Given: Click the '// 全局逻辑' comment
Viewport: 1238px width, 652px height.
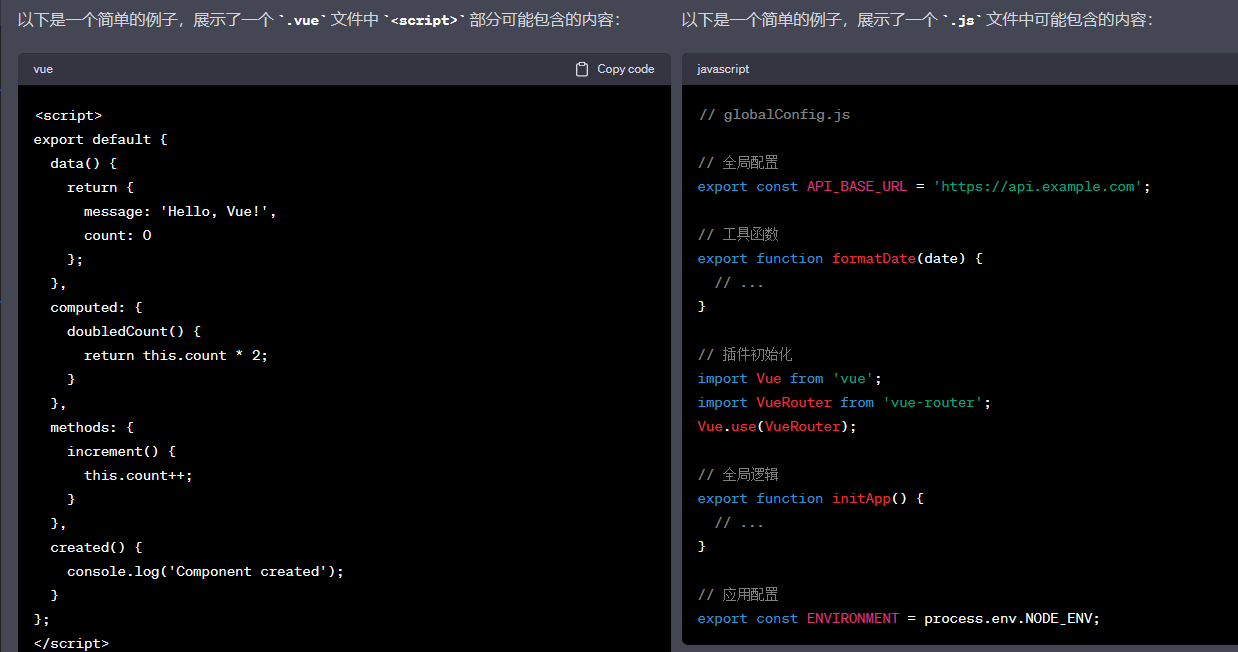Looking at the screenshot, I should 738,474.
